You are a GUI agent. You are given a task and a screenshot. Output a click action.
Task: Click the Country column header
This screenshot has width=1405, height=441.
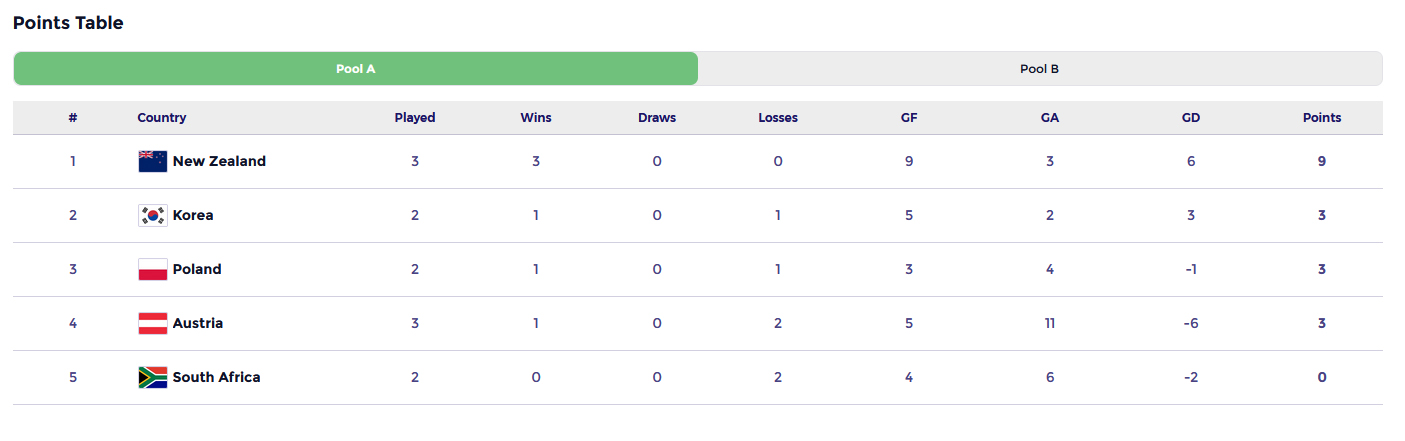point(162,117)
